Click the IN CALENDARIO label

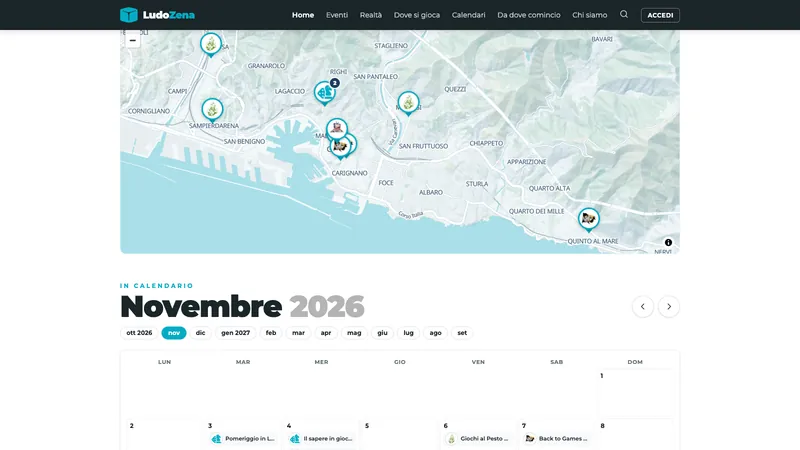pyautogui.click(x=157, y=286)
